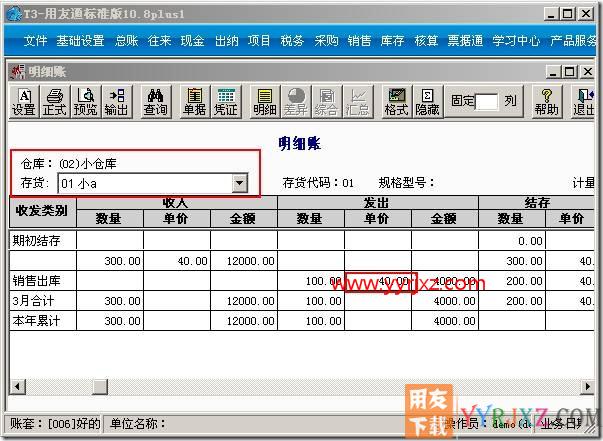Viewport: 603px width, 441px height.
Task: Click the T3 application logo icon
Action: pyautogui.click(x=14, y=15)
